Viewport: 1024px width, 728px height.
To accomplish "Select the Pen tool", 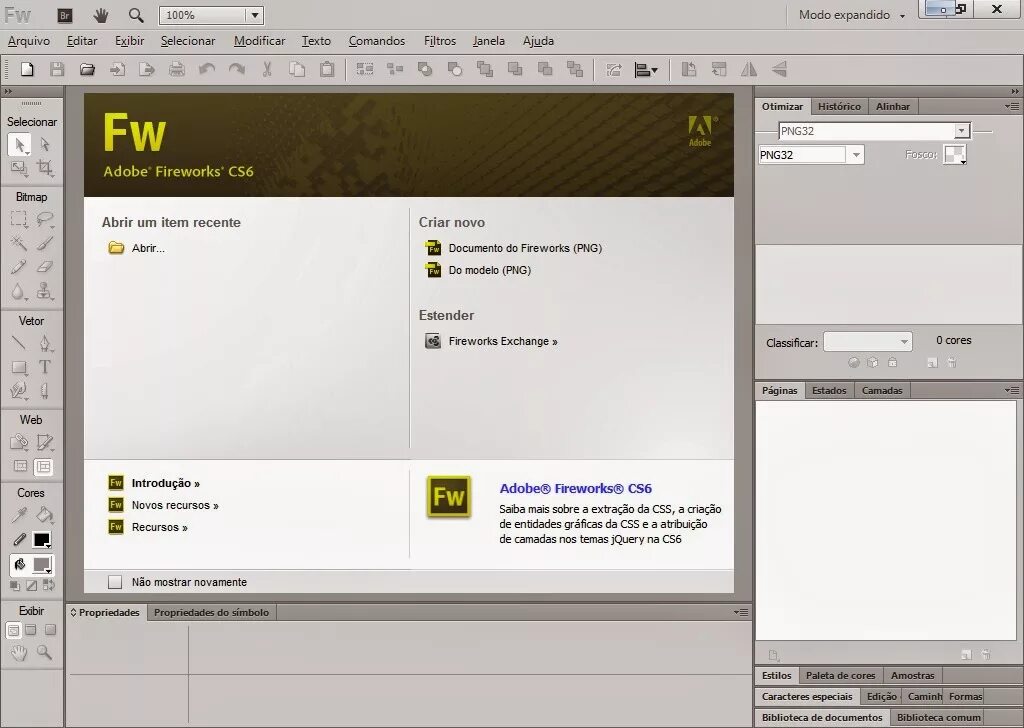I will click(x=44, y=343).
